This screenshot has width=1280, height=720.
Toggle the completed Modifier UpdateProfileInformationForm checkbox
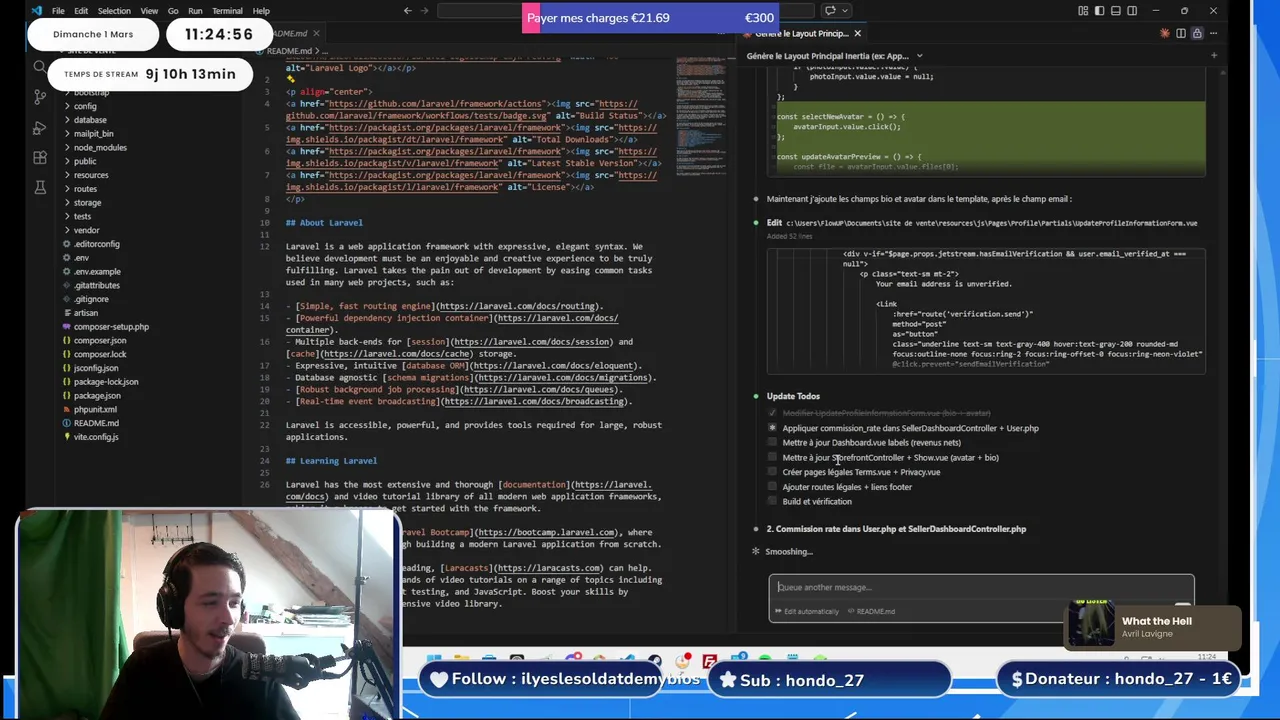[x=772, y=413]
